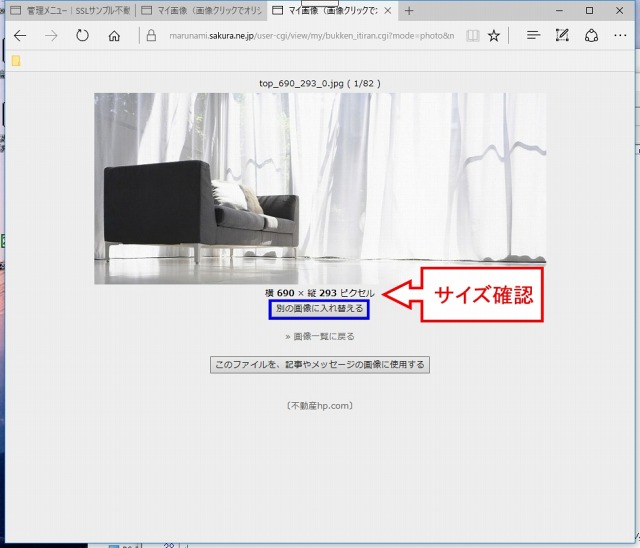Click the 別の画像に入れ替える button
Screen dimensions: 640x548
coord(319,309)
